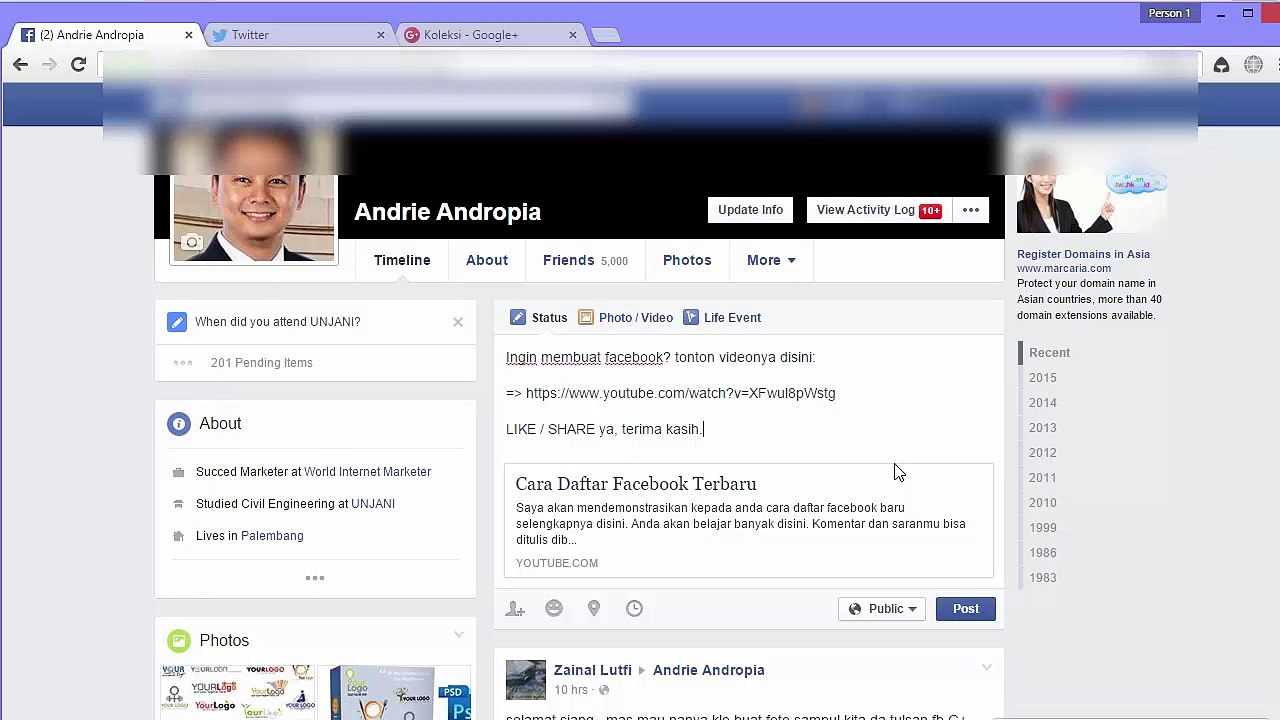Click Andrie Andropia name in post header
The height and width of the screenshot is (720, 1280).
pyautogui.click(x=709, y=670)
